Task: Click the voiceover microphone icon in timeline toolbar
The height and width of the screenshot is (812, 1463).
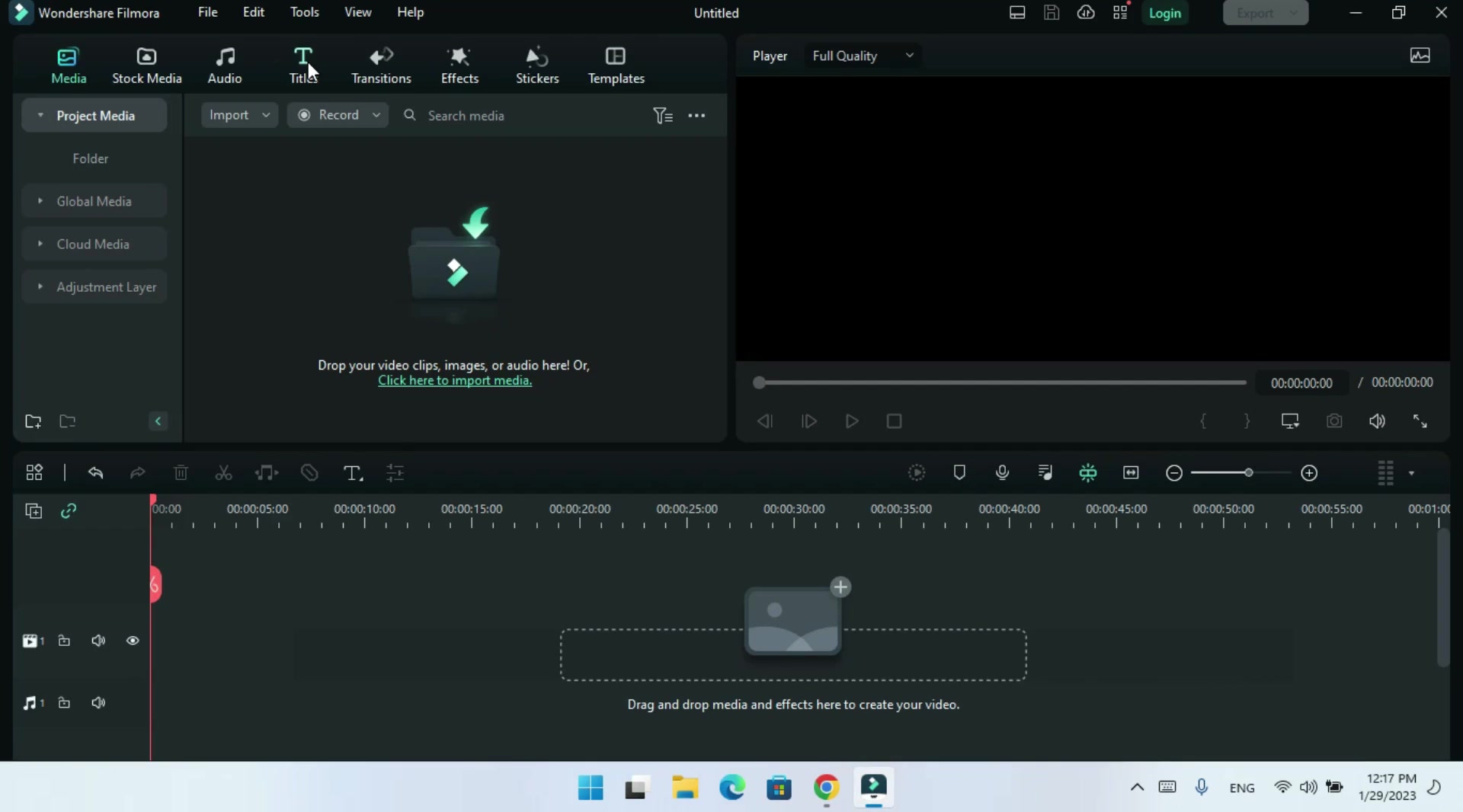Action: pos(1002,473)
